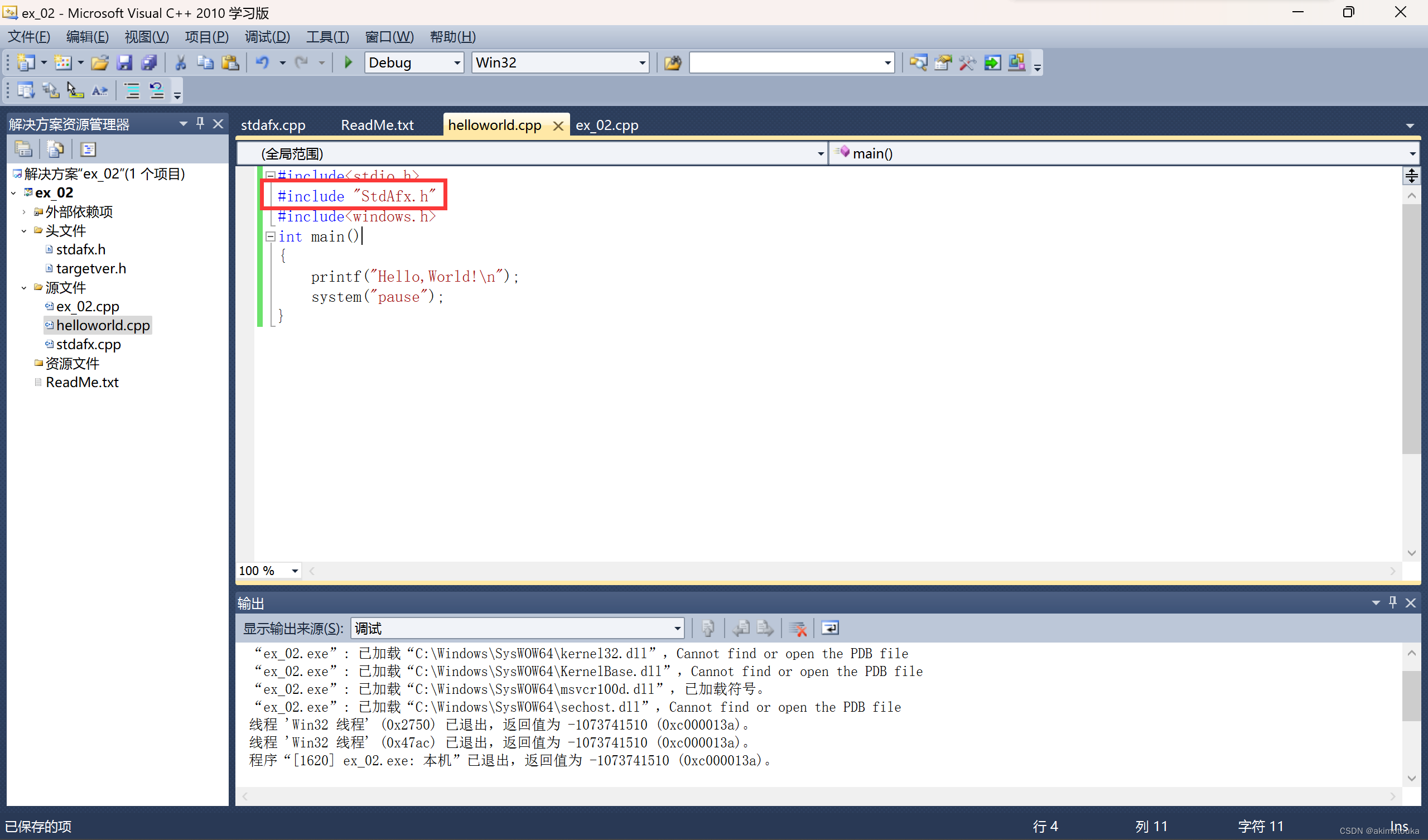Viewport: 1428px width, 840px height.
Task: Switch to the ReadMe.txt tab
Action: 377,125
